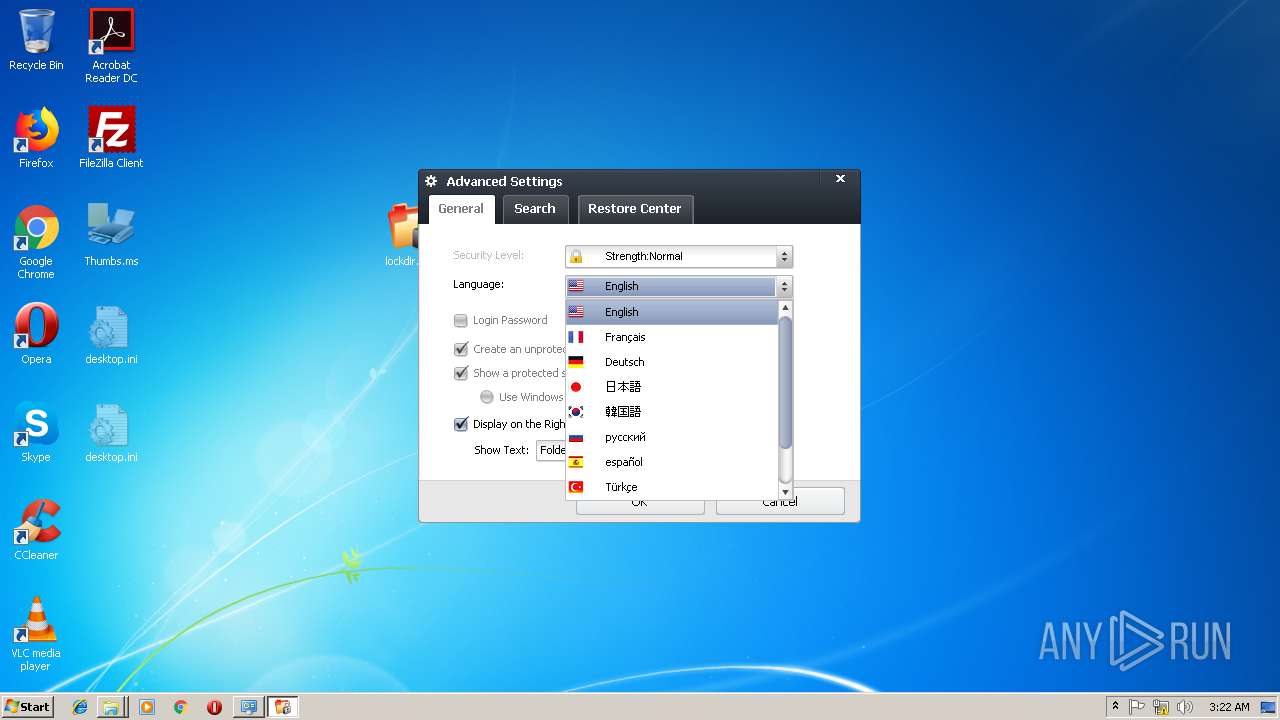Choose русский in the language list
The height and width of the screenshot is (720, 1280).
coord(672,437)
